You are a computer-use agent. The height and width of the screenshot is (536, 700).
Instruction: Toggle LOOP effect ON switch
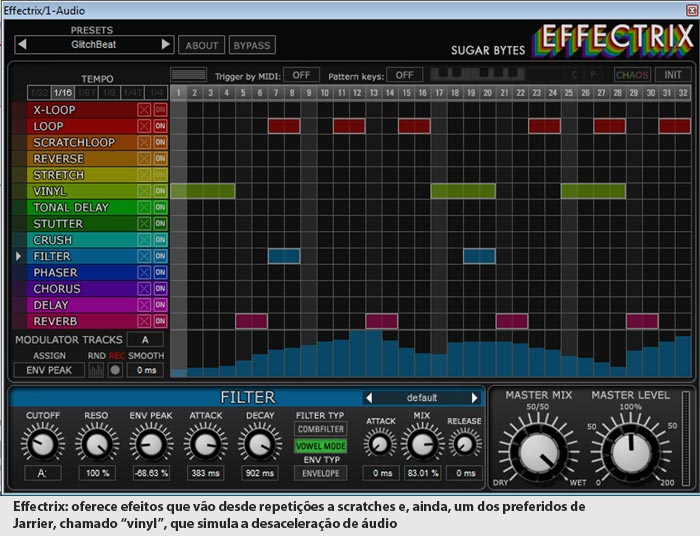[160, 126]
